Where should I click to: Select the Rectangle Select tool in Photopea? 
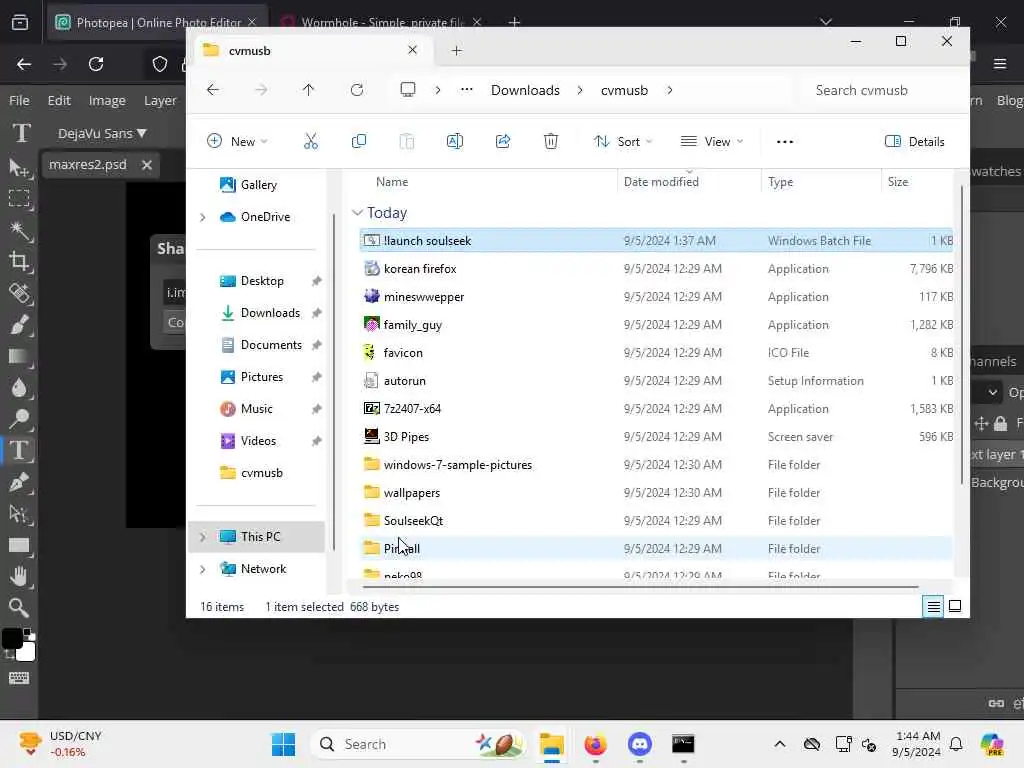(x=19, y=199)
